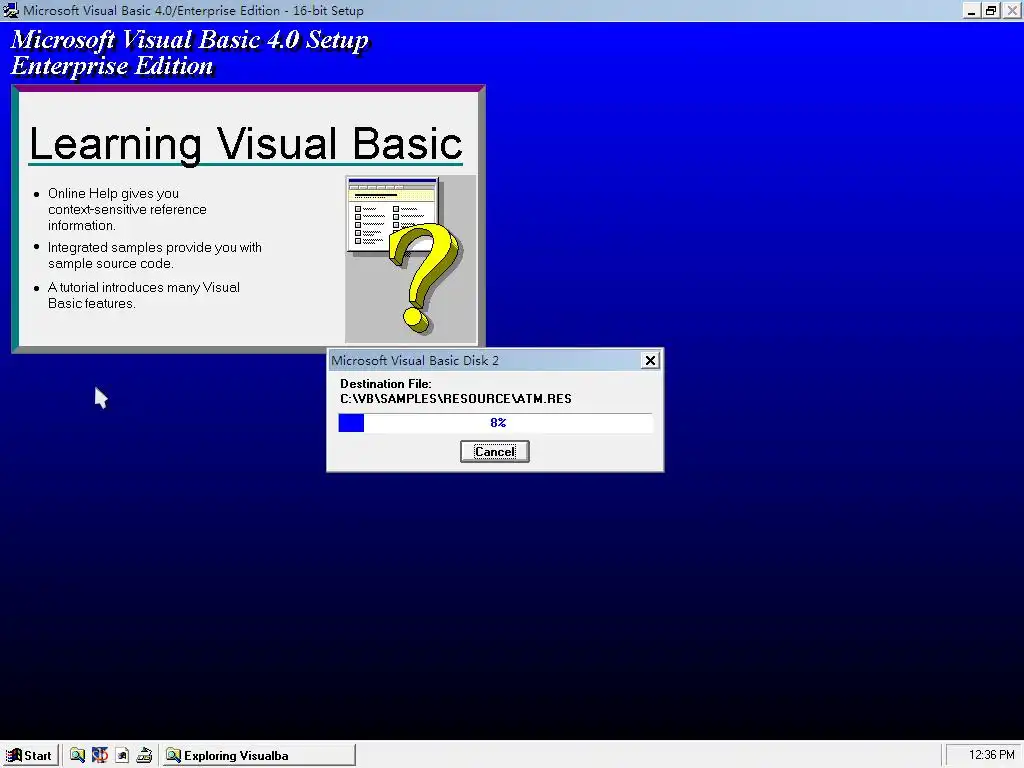
Task: Click the Integrated samples bullet text
Action: (155, 255)
